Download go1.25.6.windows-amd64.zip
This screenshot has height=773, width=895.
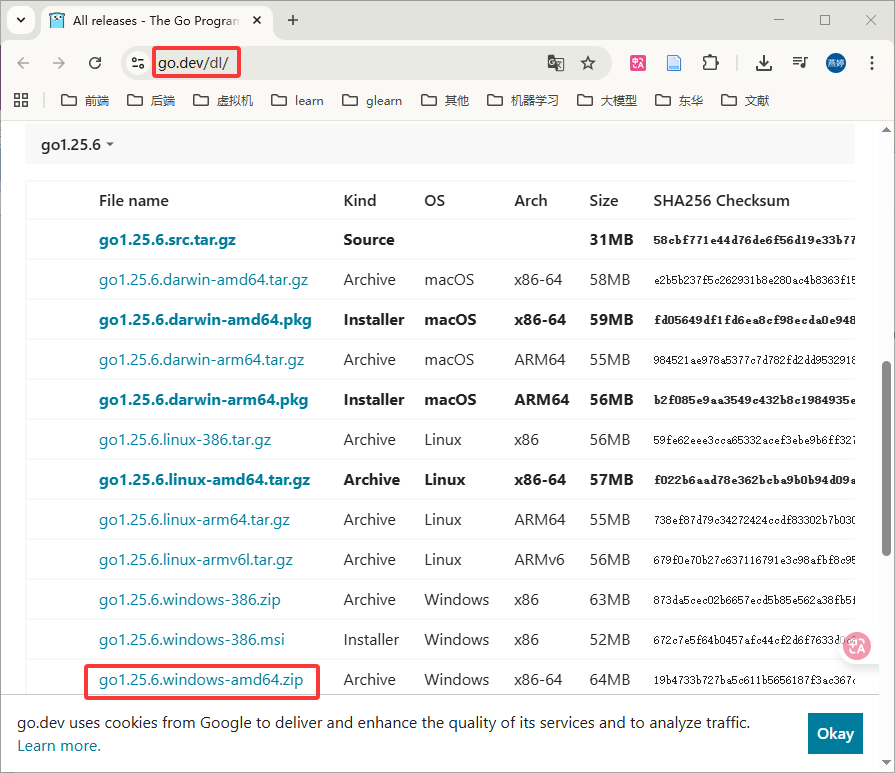(x=201, y=680)
